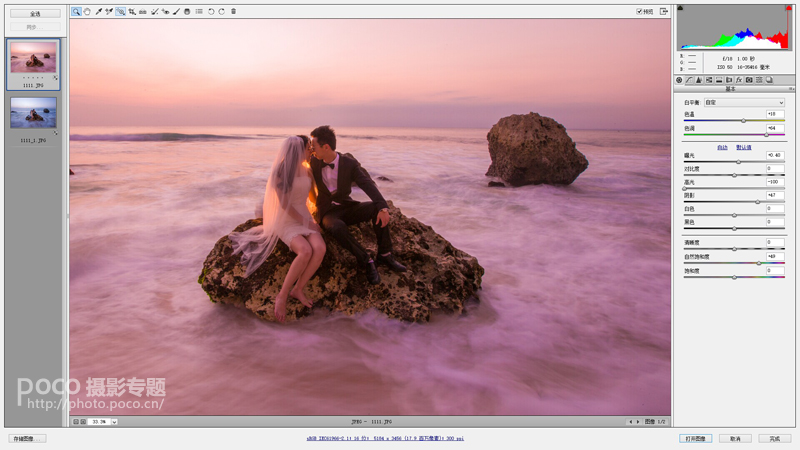Select the Spot Removal tool
The height and width of the screenshot is (450, 800).
(x=154, y=11)
